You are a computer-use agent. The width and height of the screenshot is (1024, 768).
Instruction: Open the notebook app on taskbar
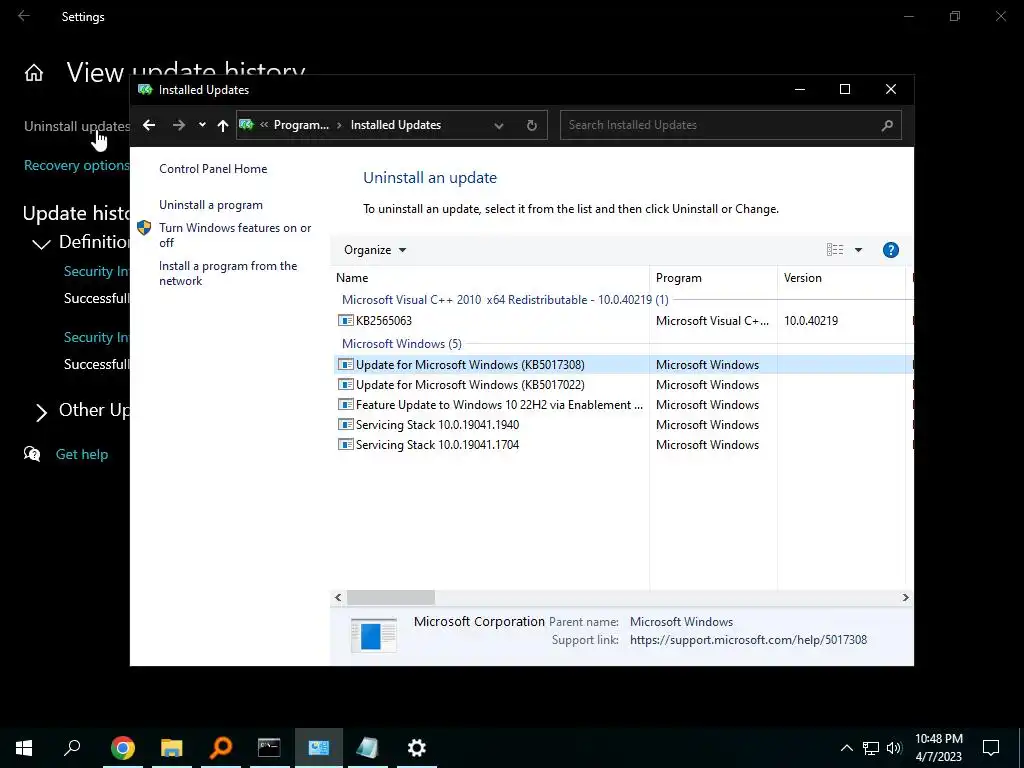pyautogui.click(x=368, y=748)
